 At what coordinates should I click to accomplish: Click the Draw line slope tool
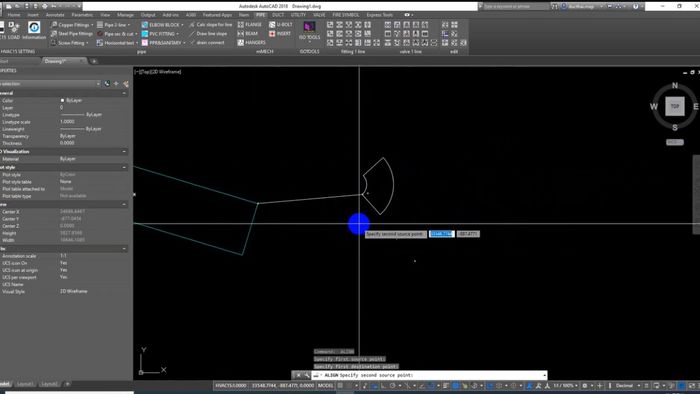tap(208, 34)
